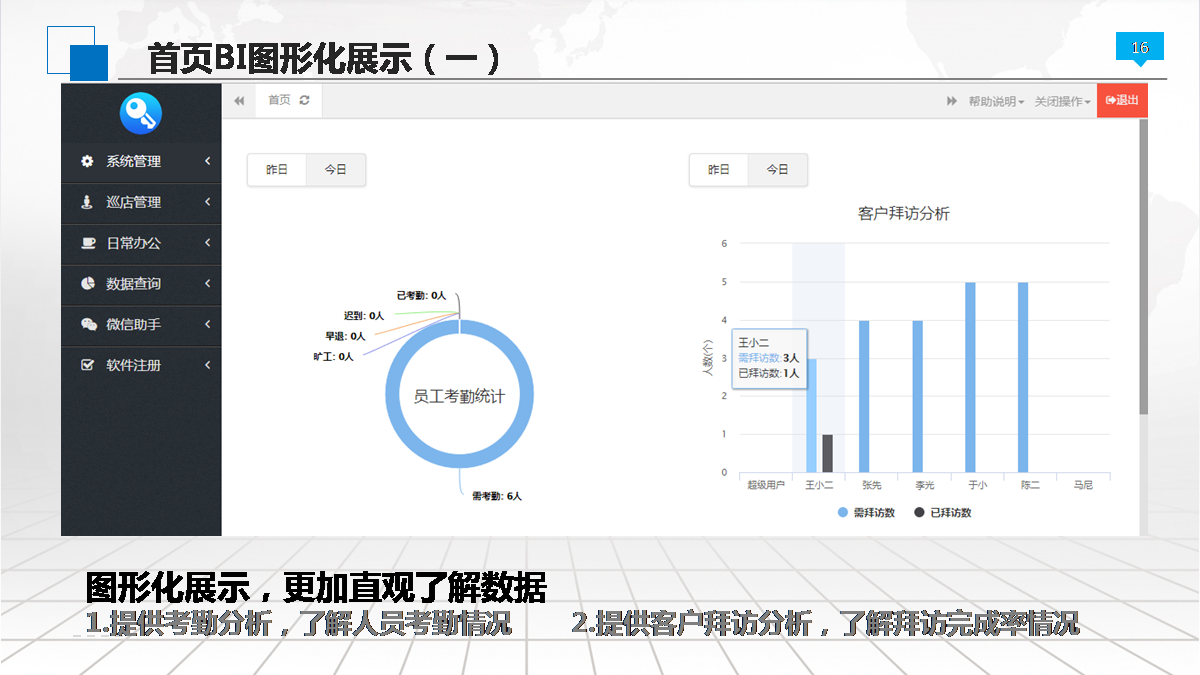Click the right double-arrow tab scroll icon
This screenshot has width=1200, height=675.
[952, 101]
